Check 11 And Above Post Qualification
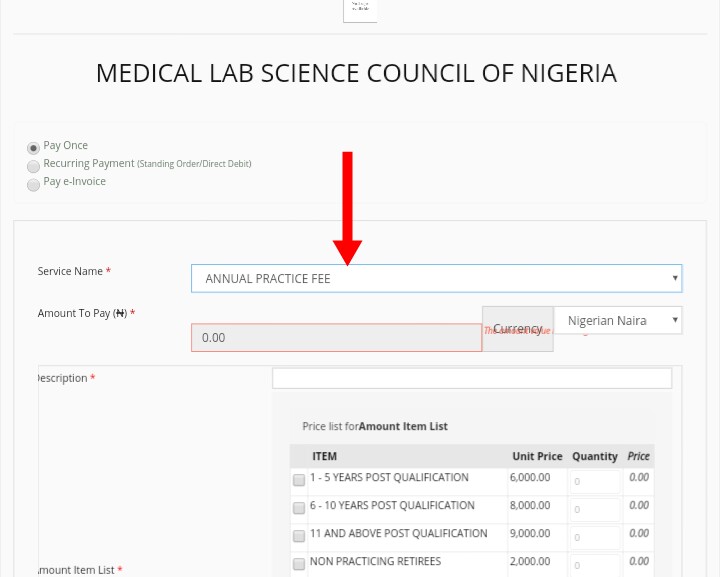 [x=299, y=536]
